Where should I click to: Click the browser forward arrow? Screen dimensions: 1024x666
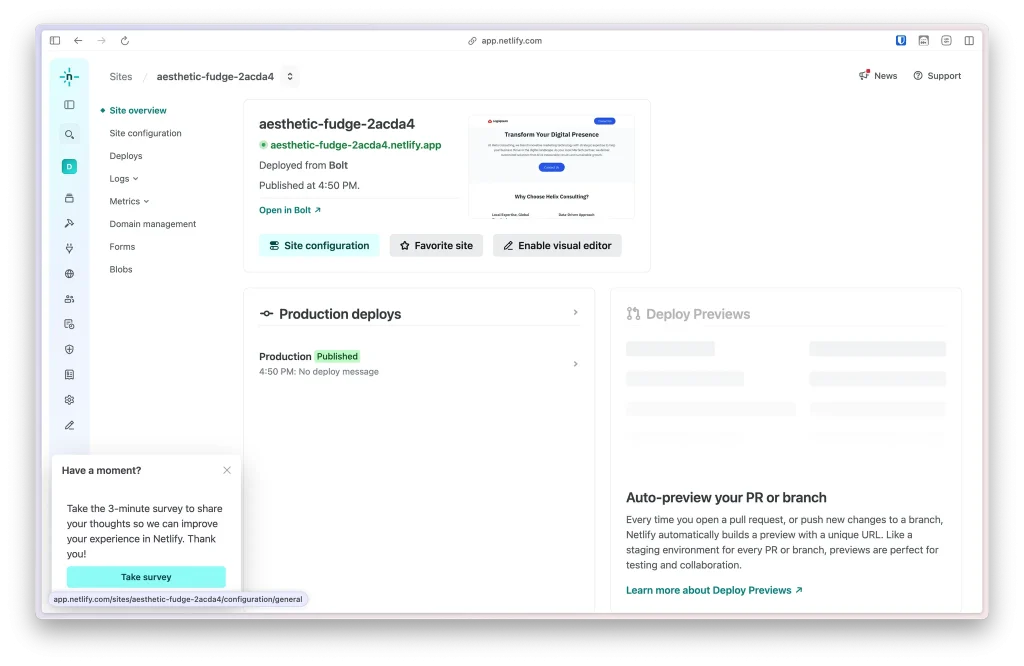101,40
